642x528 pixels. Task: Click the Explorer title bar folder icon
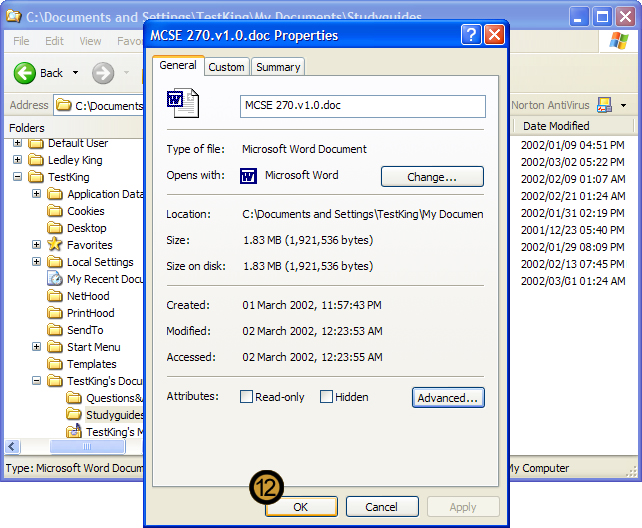coord(14,16)
